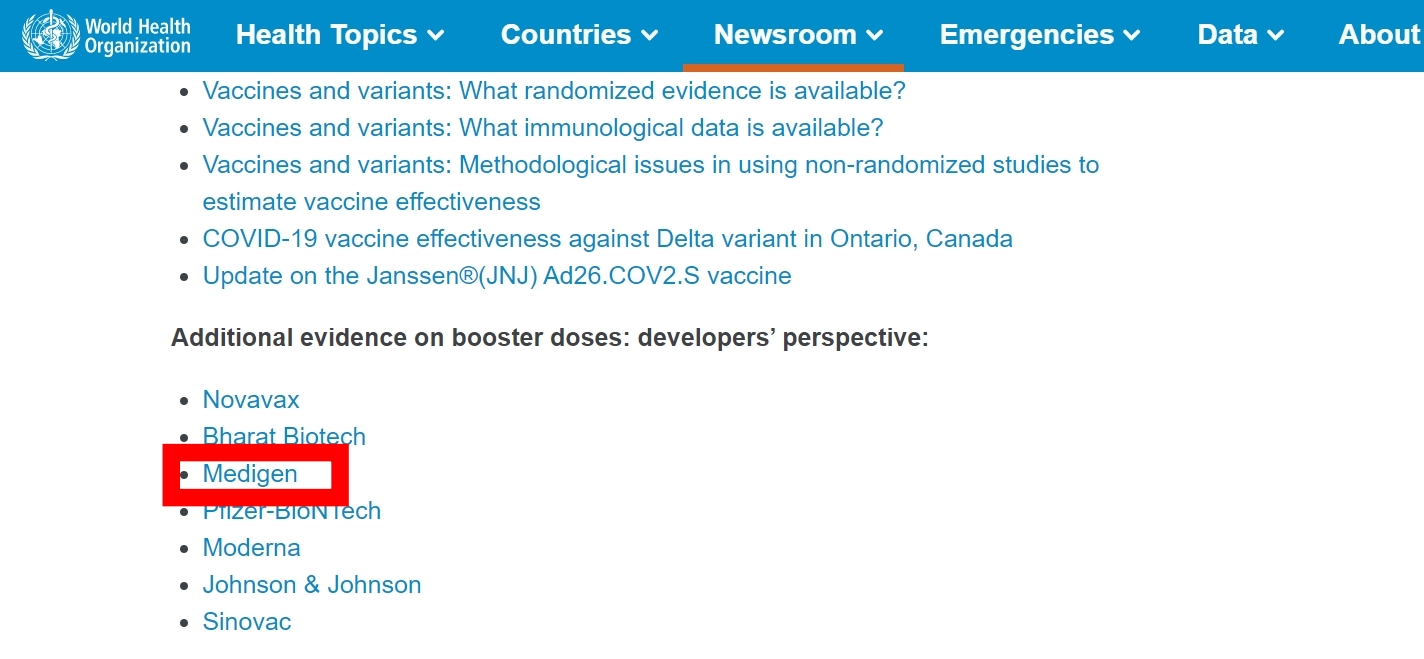Viewport: 1424px width, 659px height.
Task: Open immunological data on vaccines and variants link
Action: tap(543, 128)
